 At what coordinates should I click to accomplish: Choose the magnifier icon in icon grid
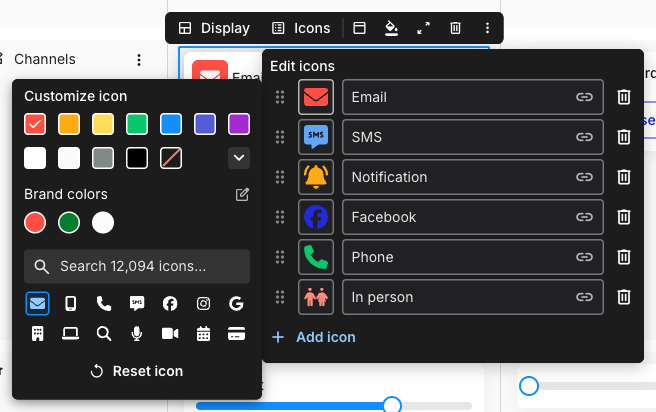[x=104, y=334]
